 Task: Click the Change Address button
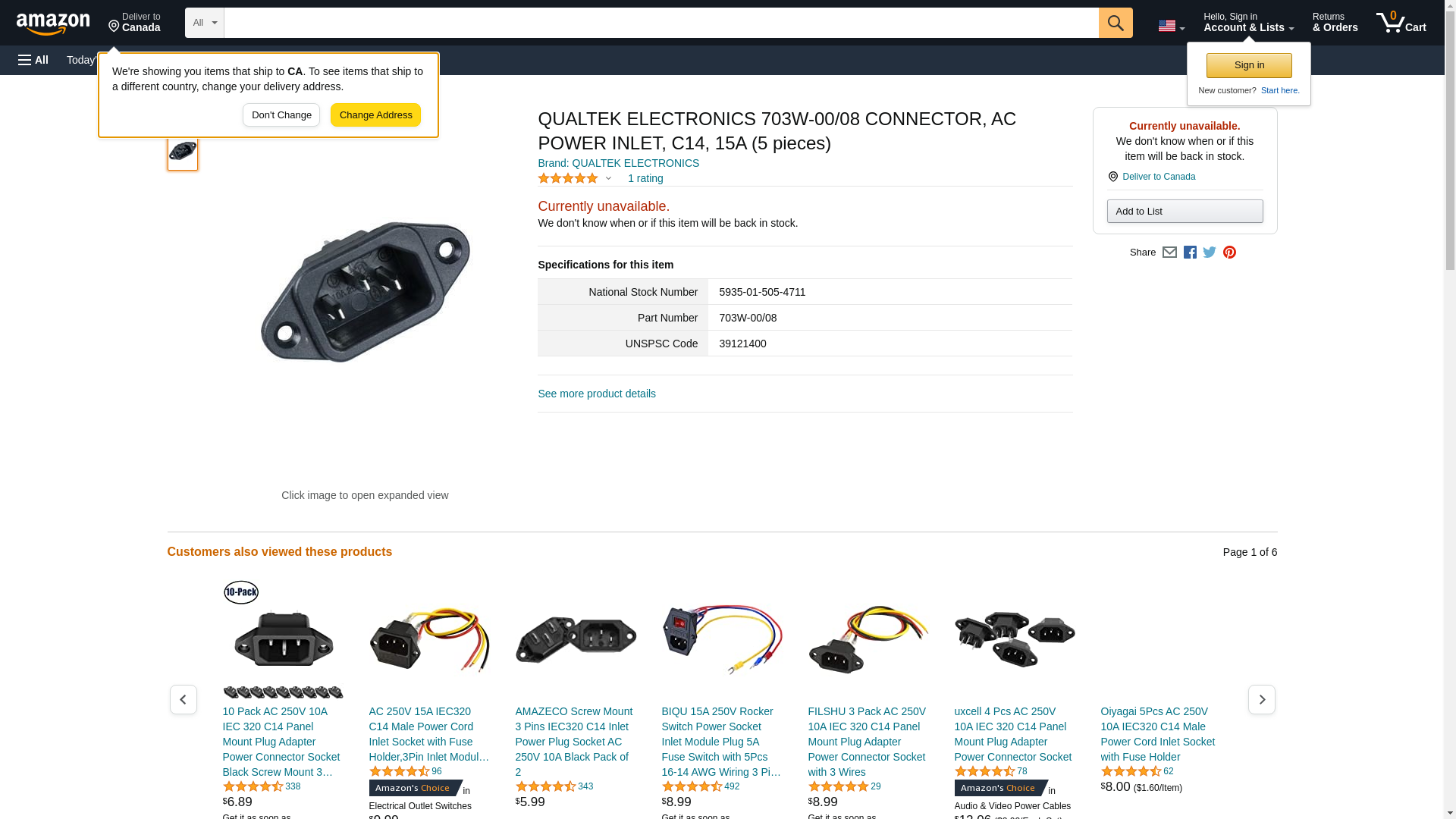tap(375, 115)
